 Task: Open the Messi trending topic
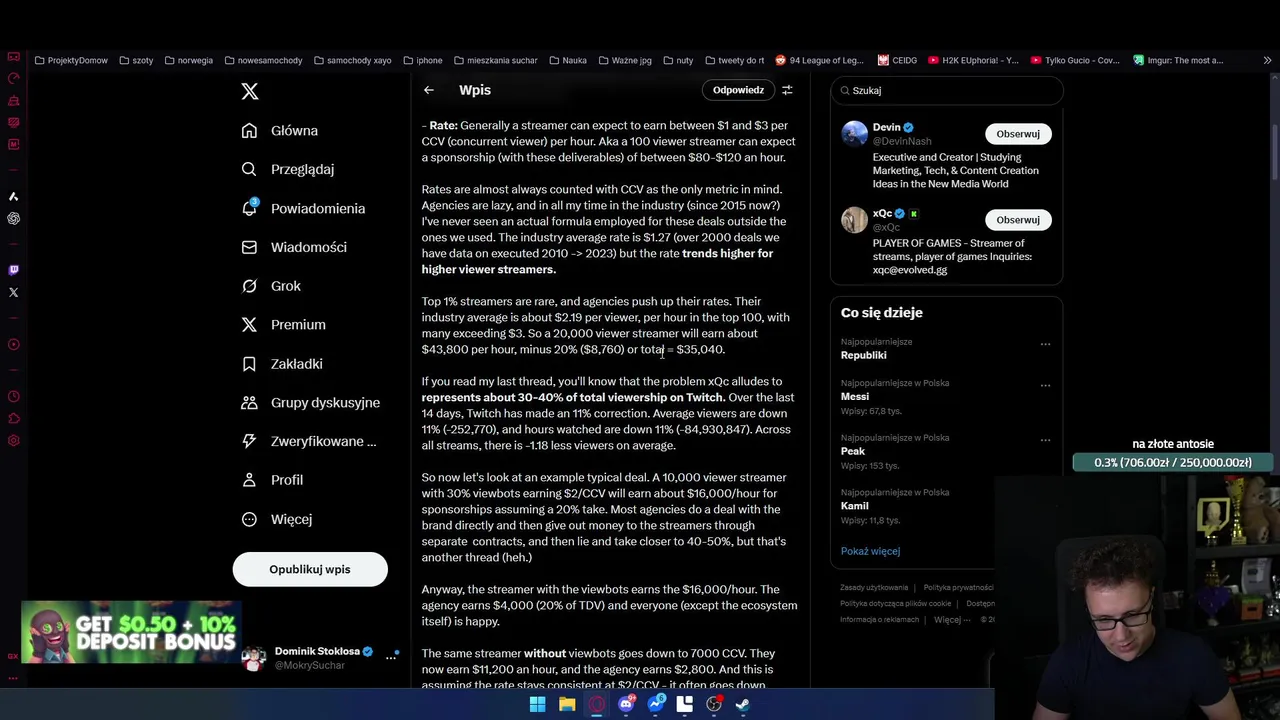pyautogui.click(x=854, y=396)
